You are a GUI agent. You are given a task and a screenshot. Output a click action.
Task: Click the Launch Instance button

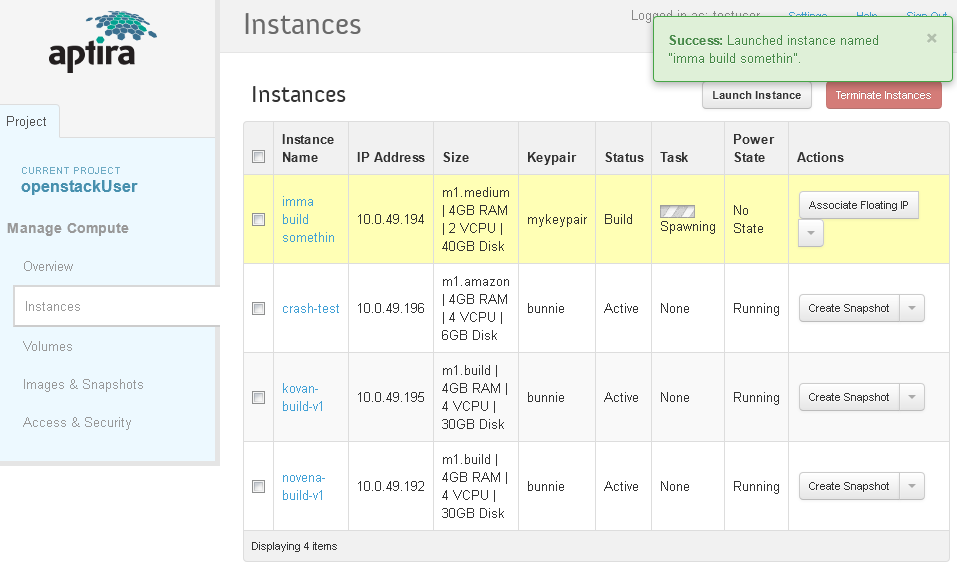coord(757,95)
